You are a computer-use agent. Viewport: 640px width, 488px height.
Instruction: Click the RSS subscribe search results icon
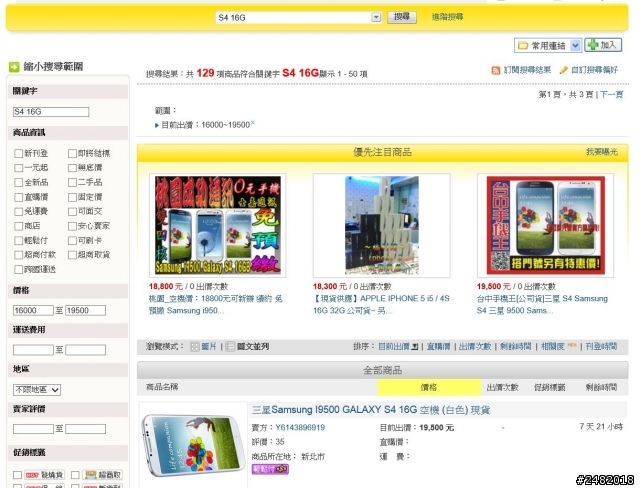pyautogui.click(x=496, y=71)
